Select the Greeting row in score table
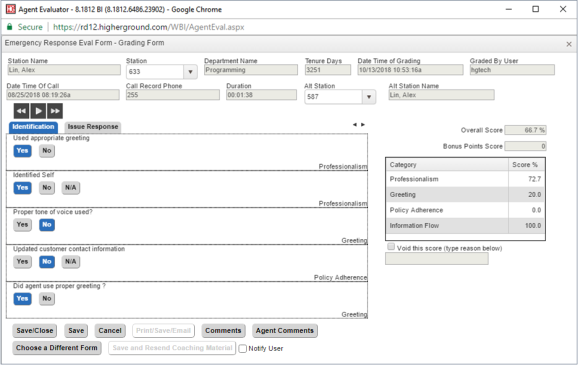The width and height of the screenshot is (578, 365). (466, 195)
